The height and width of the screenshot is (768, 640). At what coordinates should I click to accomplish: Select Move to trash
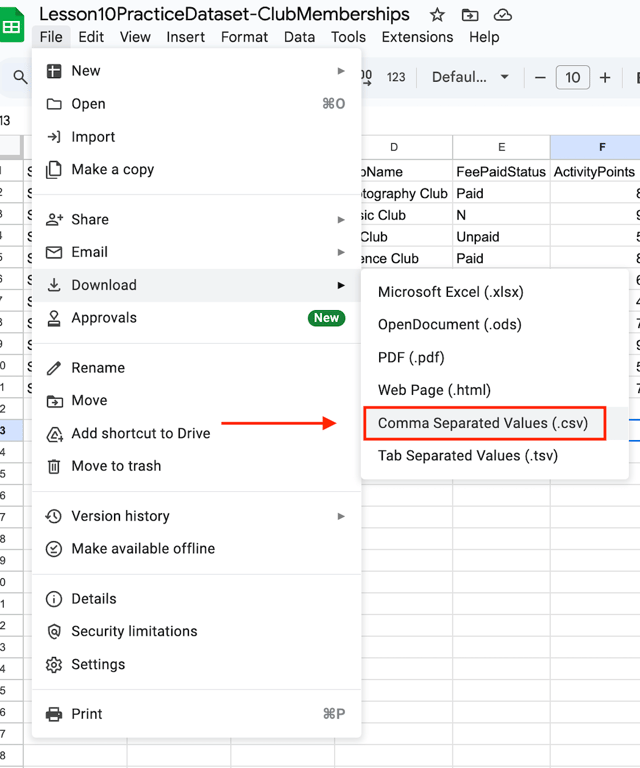(196, 466)
